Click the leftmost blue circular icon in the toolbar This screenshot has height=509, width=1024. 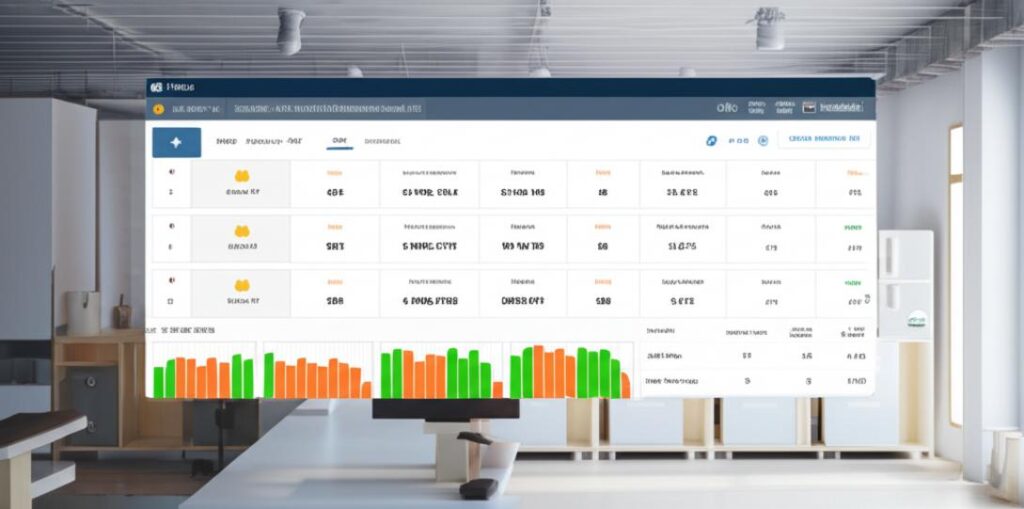pos(711,142)
